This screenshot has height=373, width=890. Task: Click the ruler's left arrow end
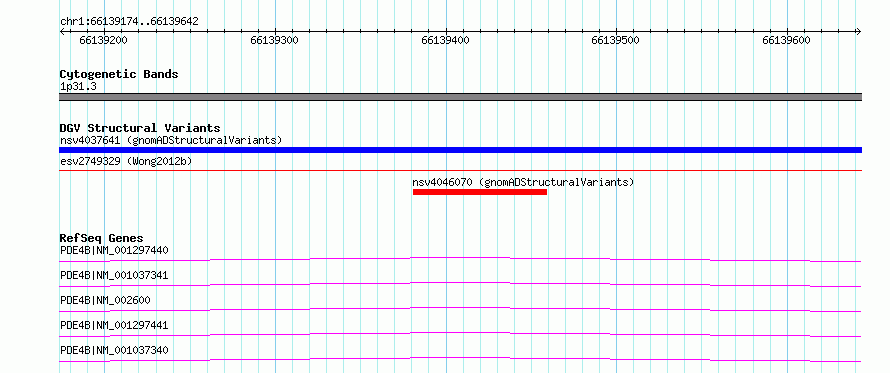pyautogui.click(x=62, y=32)
